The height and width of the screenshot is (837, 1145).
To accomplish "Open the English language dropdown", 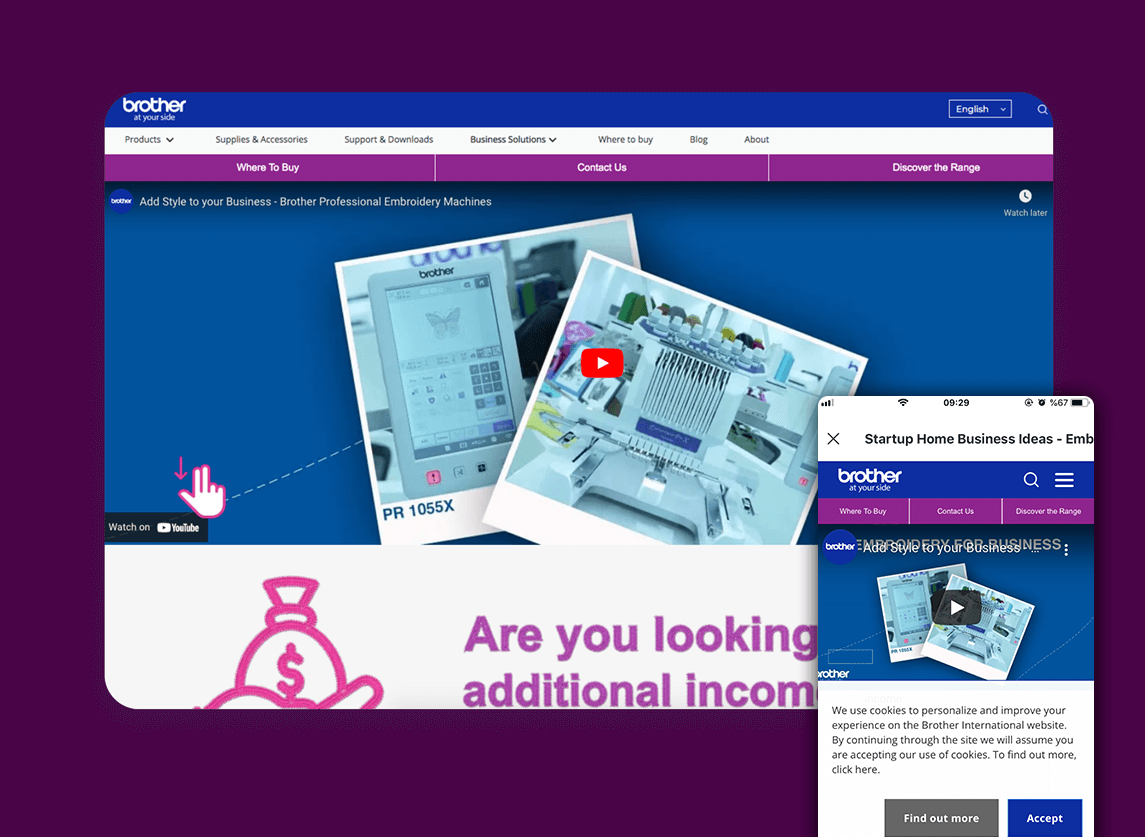I will tap(979, 109).
